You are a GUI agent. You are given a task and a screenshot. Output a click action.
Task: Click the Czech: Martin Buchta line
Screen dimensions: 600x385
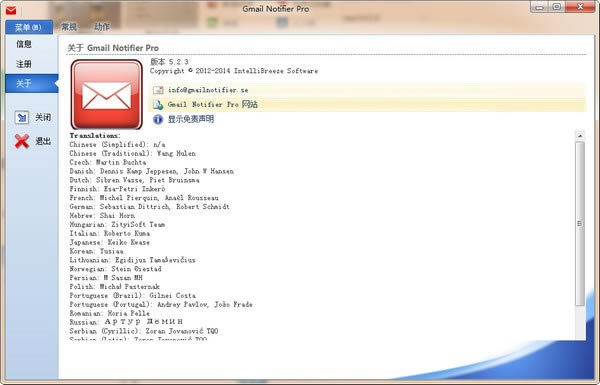(x=108, y=162)
